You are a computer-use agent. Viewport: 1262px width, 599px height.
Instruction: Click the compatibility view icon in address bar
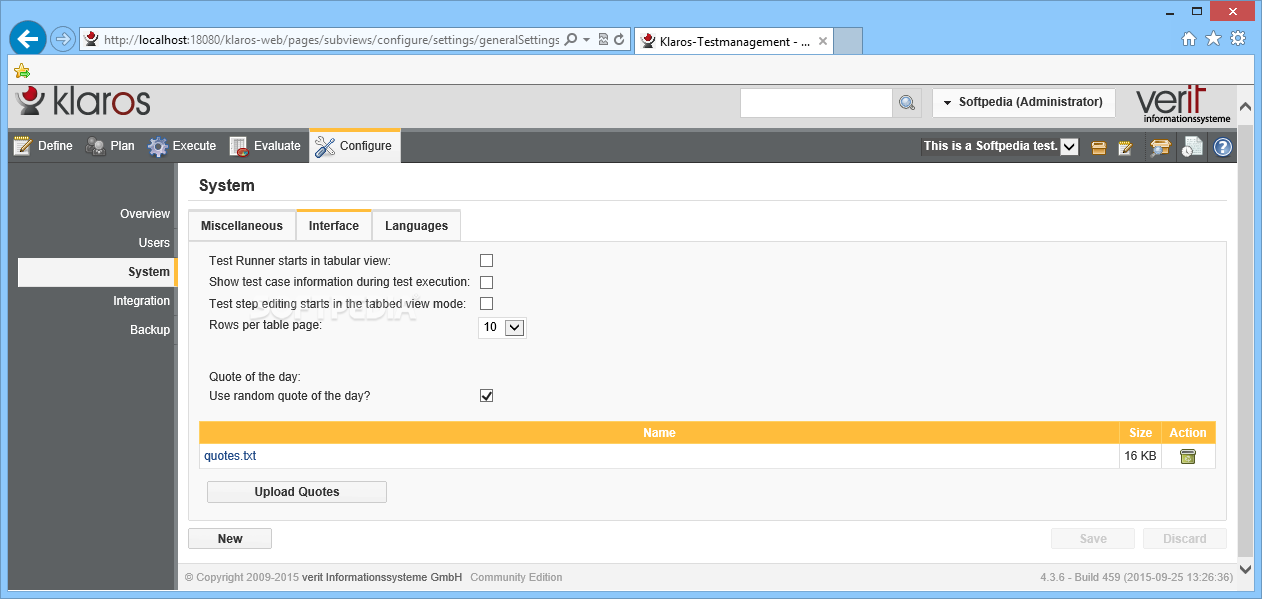coord(603,40)
